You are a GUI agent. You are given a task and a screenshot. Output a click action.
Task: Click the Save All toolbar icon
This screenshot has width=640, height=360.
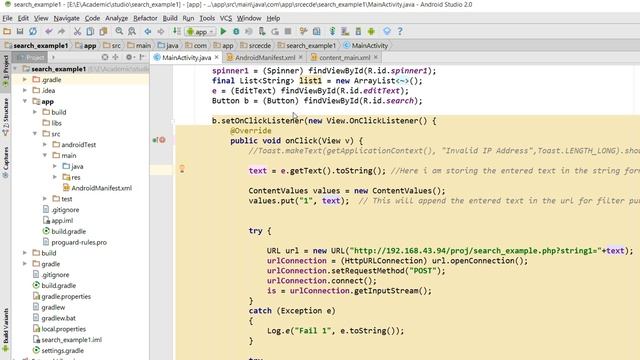[20, 31]
